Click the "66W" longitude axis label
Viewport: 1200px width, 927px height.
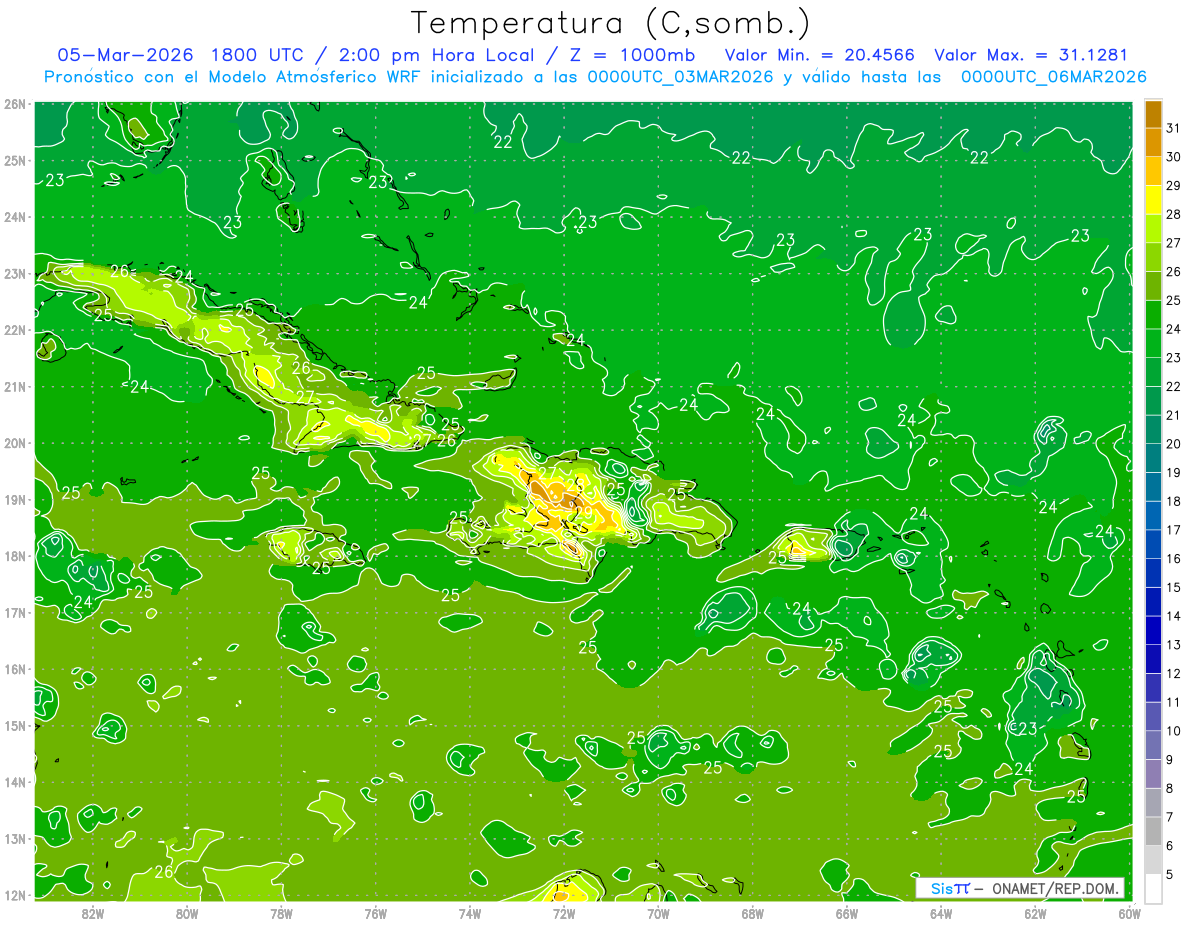pos(846,913)
